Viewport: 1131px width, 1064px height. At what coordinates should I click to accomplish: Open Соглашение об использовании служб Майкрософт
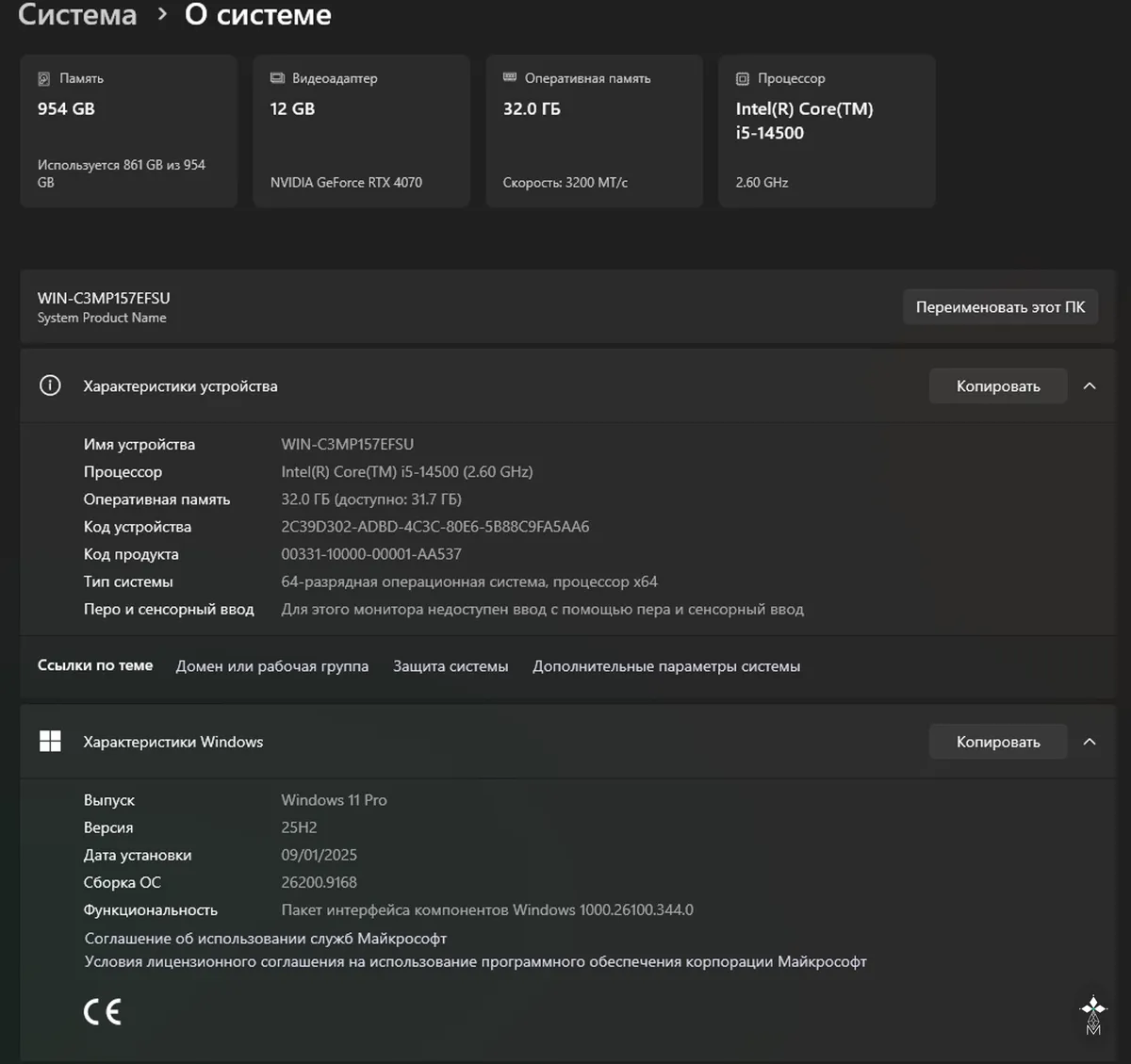266,939
